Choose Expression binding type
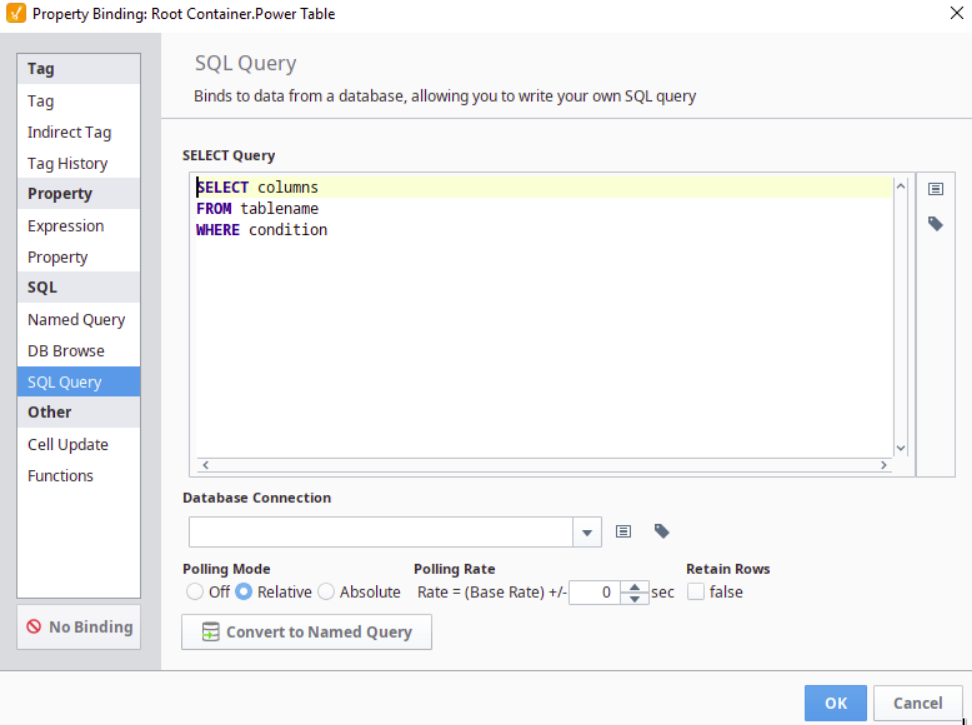972x725 pixels. (66, 226)
